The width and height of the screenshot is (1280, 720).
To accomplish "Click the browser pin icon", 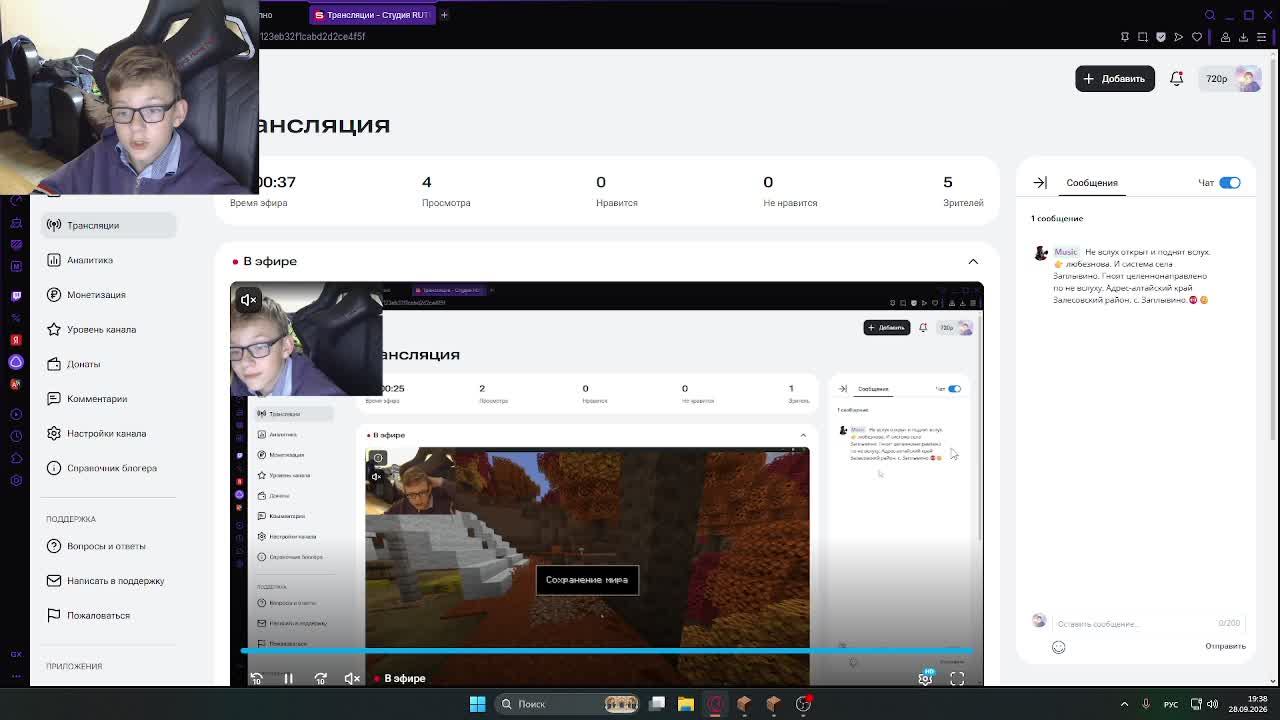I will (x=1125, y=37).
